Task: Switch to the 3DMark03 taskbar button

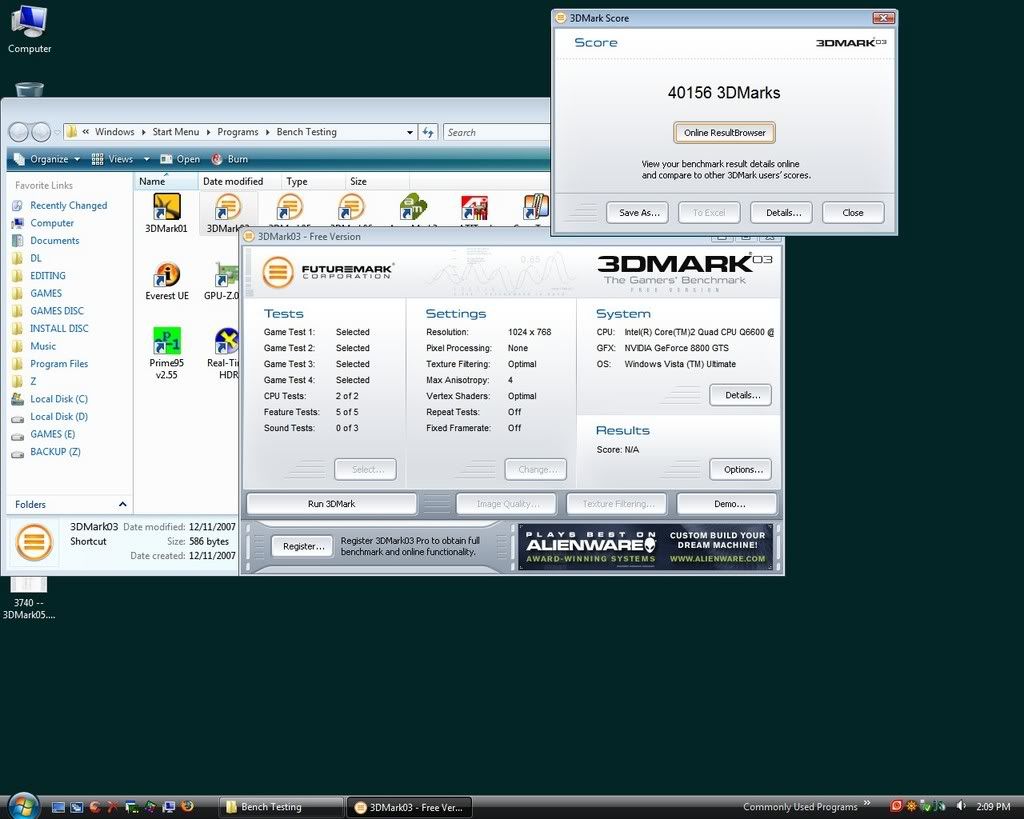Action: pyautogui.click(x=409, y=807)
